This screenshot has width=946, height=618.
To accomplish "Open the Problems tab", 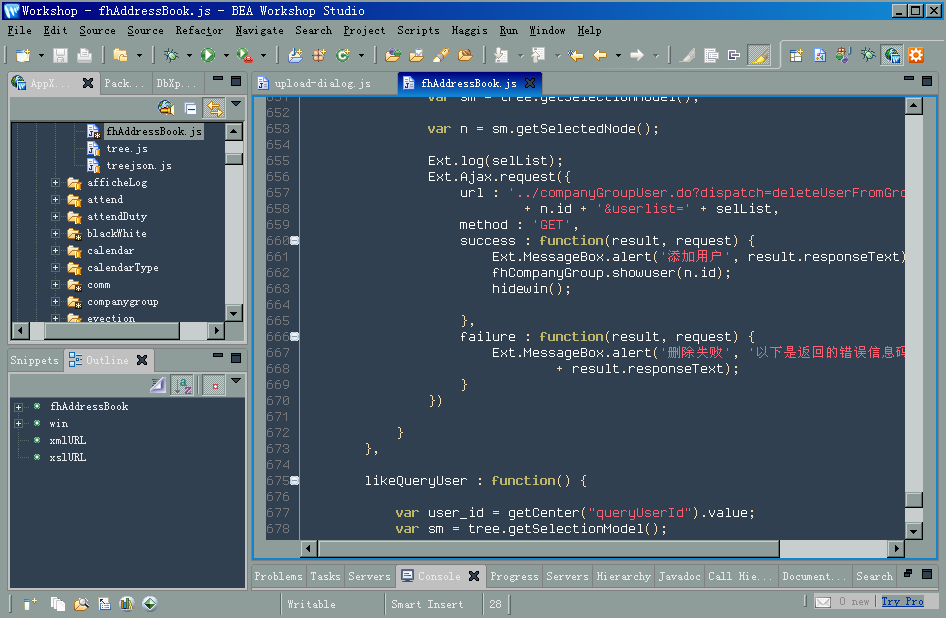I will [278, 576].
